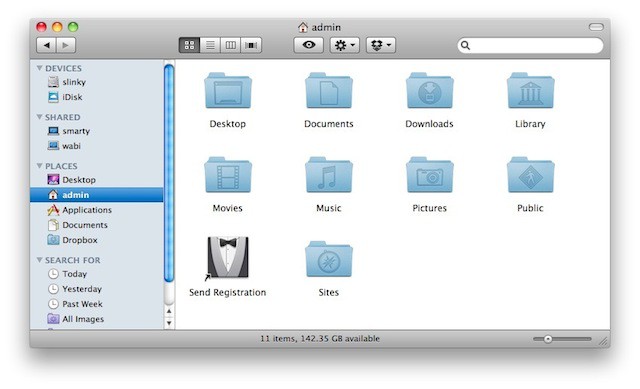This screenshot has height=389, width=640.
Task: Collapse the PLACES sidebar section
Action: [40, 166]
